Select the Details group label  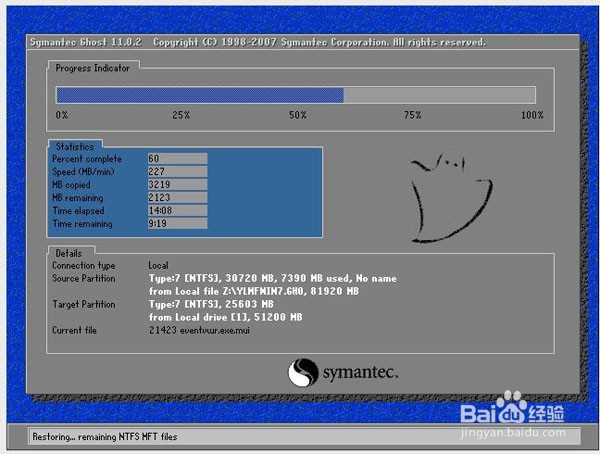pos(68,253)
